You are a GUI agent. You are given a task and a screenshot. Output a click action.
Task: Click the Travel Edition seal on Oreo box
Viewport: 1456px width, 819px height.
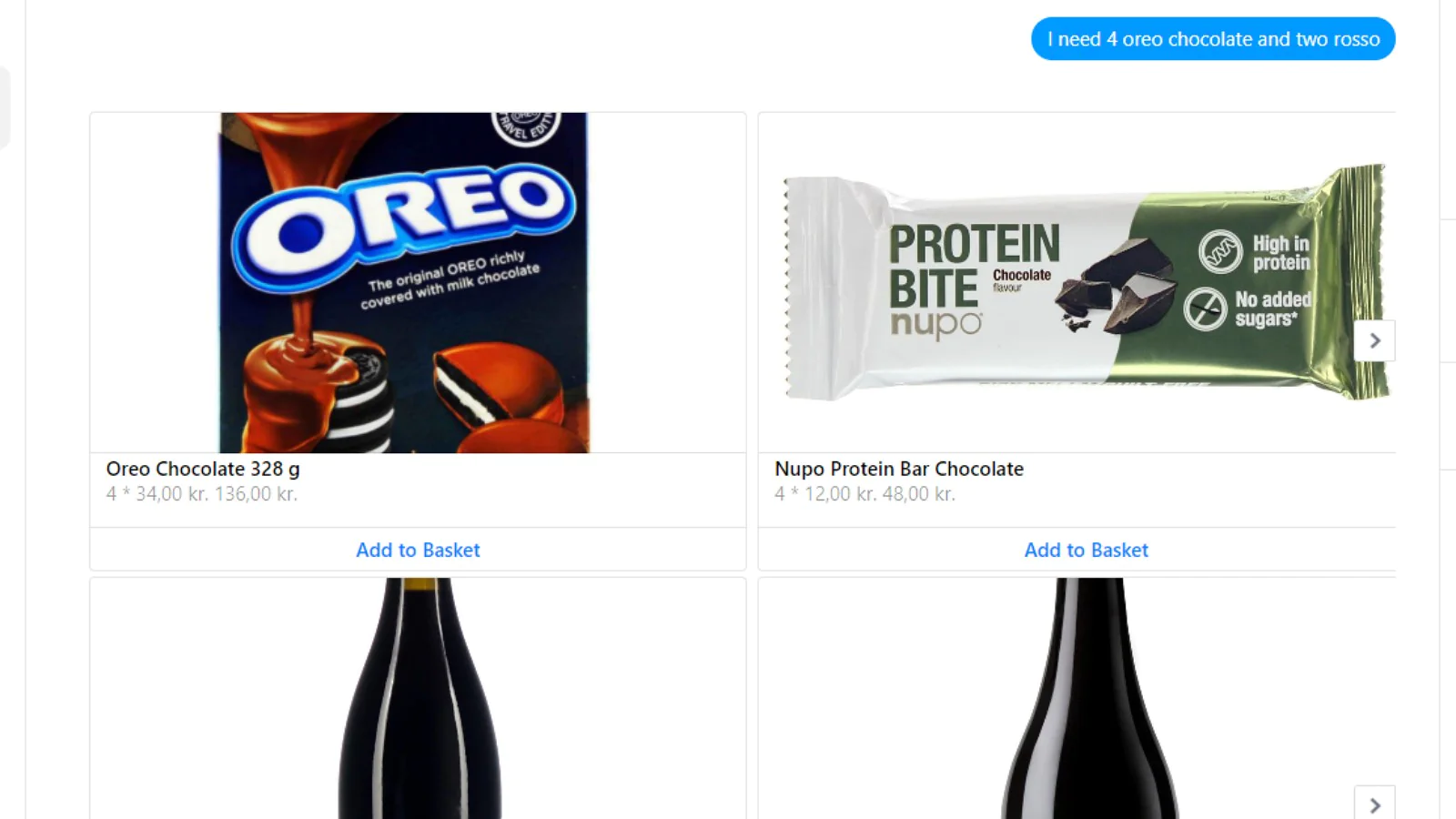526,126
